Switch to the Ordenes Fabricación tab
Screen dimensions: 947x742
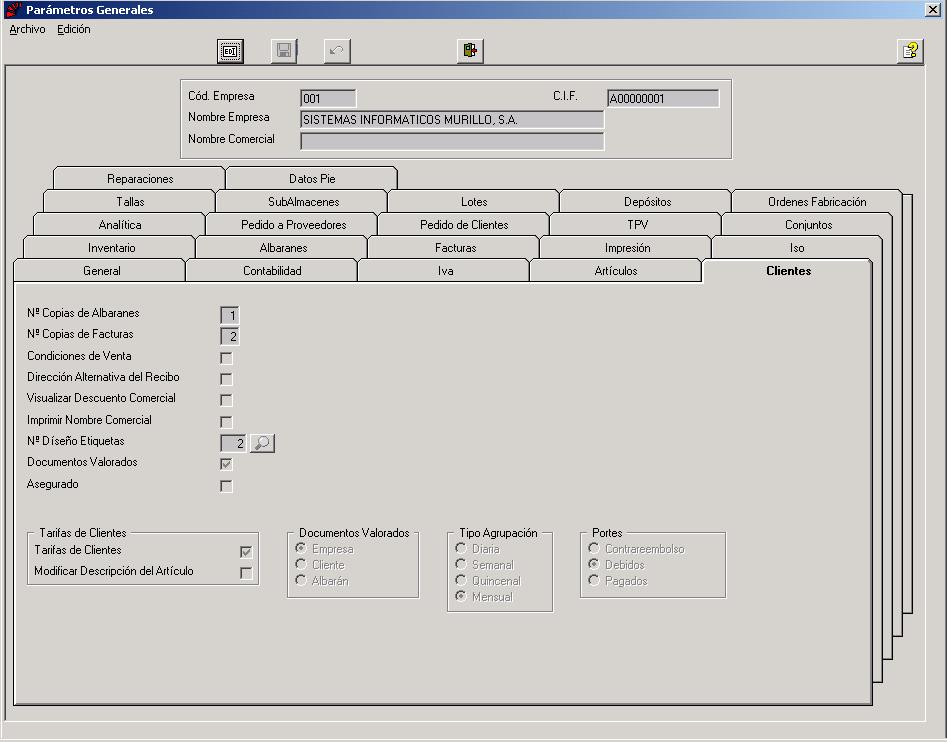817,202
